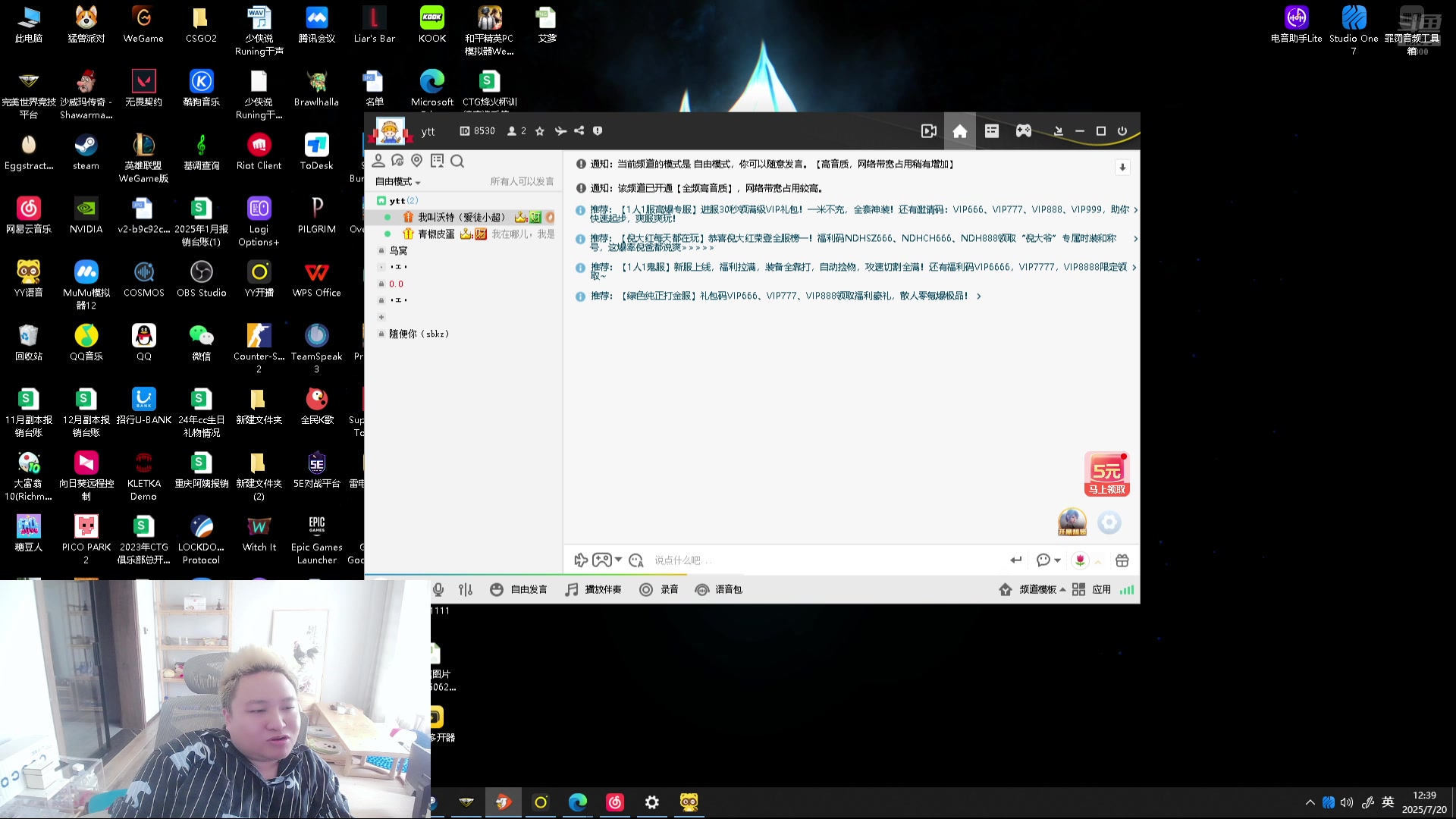Click the channel ID 8530 label
This screenshot has height=819, width=1456.
[478, 131]
